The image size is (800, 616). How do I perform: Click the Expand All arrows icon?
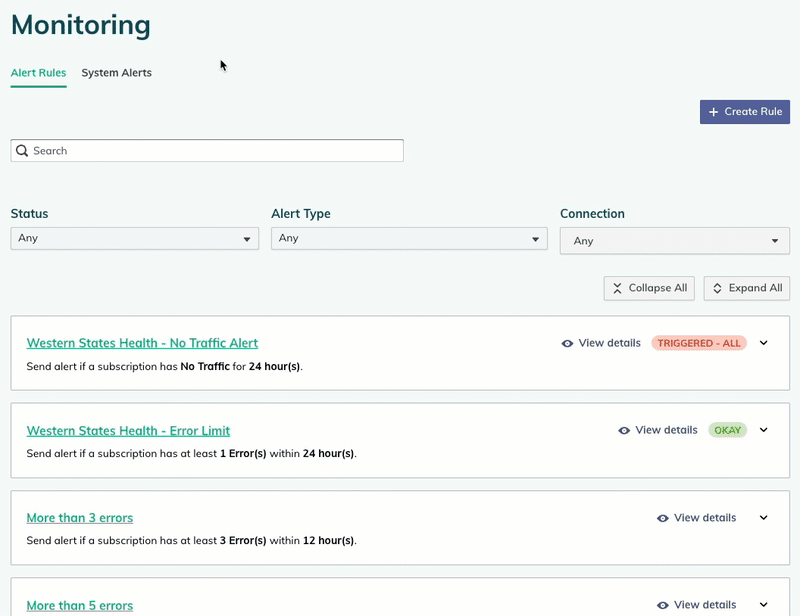(x=717, y=288)
